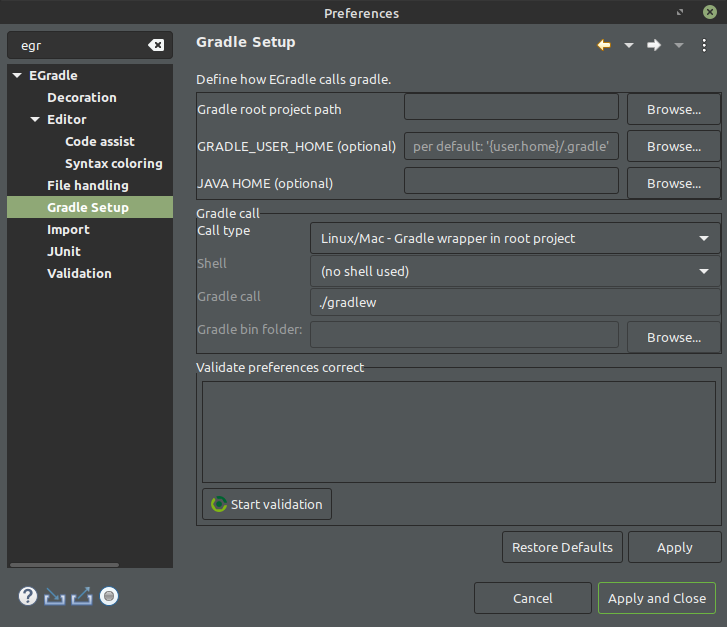Click the round Oomph preference recorder icon

[109, 596]
